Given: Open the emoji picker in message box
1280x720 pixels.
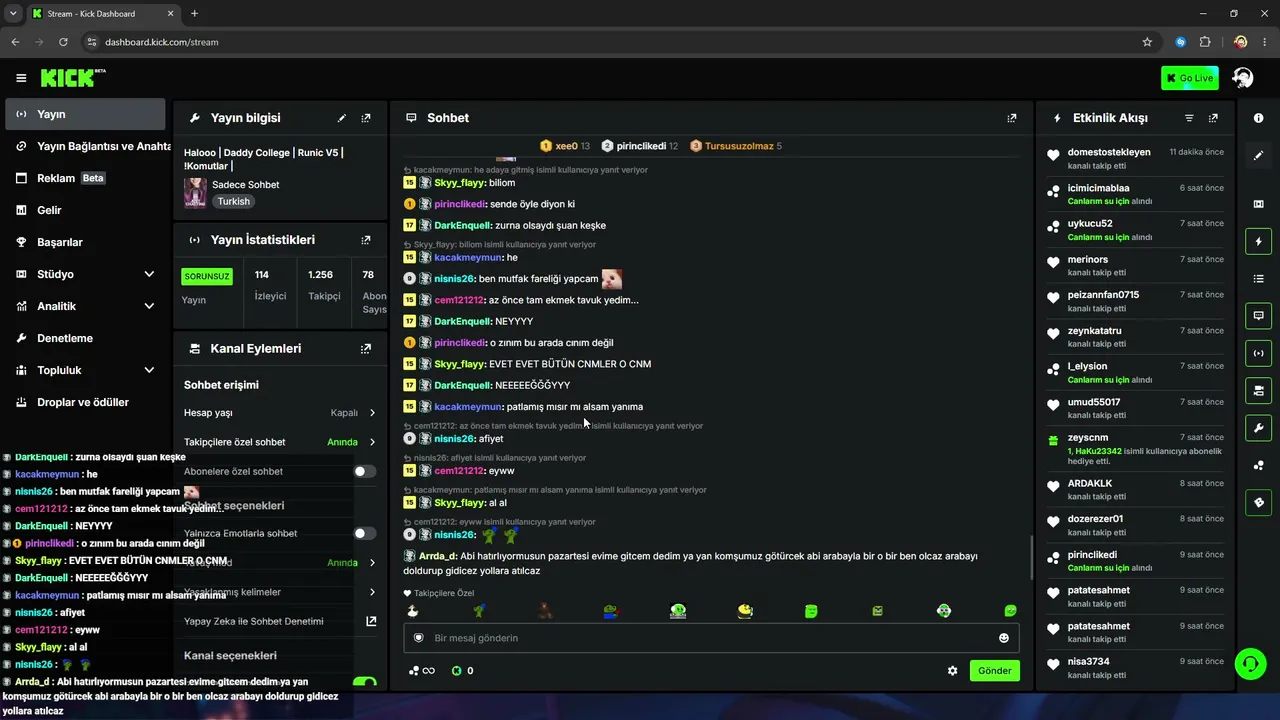Looking at the screenshot, I should coord(1004,638).
